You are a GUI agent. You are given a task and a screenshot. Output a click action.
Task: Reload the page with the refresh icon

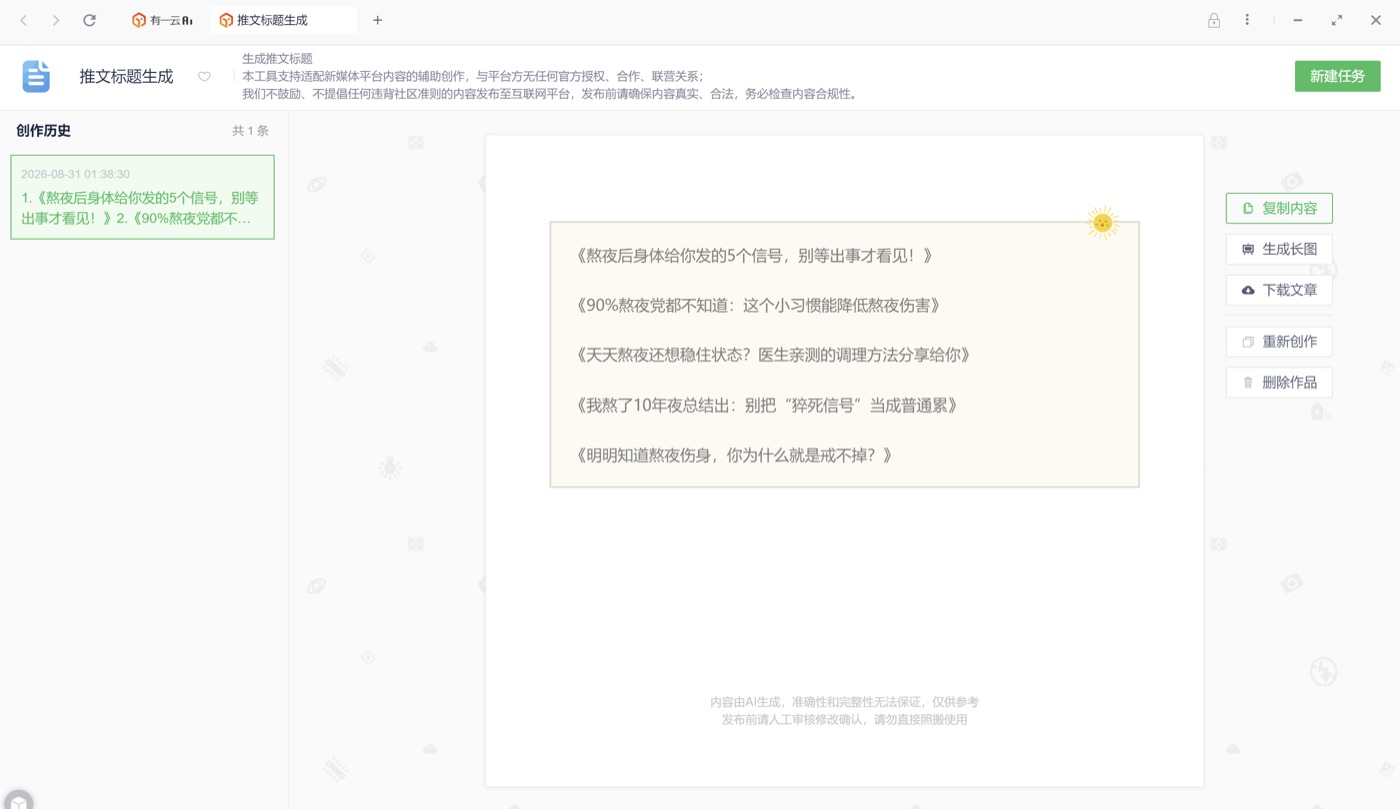89,20
